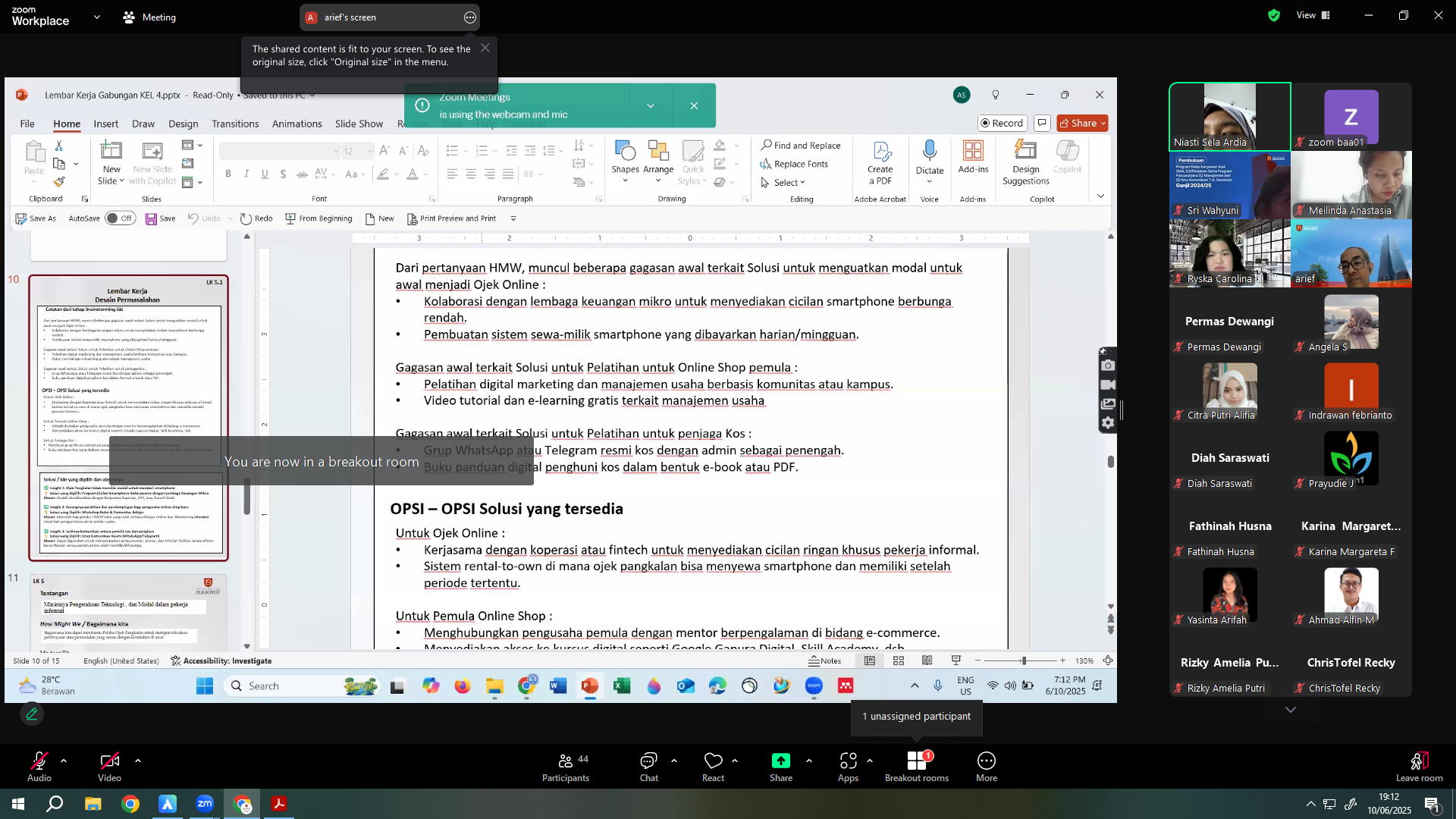The height and width of the screenshot is (819, 1456).
Task: Click the Reading View icon in status bar
Action: pos(927,661)
